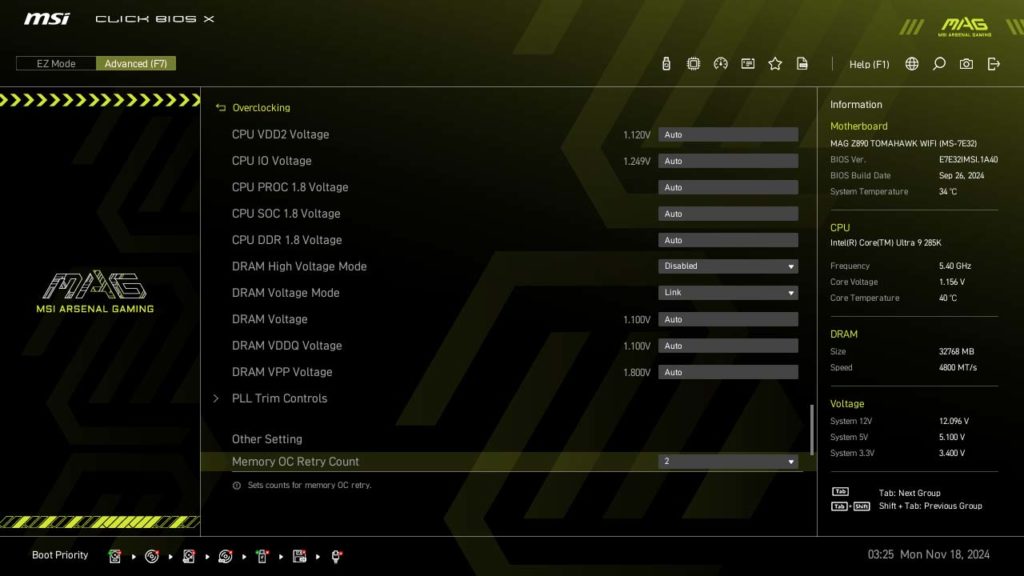This screenshot has height=576, width=1024.
Task: Select the Memory OC Retry Count row
Action: point(508,461)
